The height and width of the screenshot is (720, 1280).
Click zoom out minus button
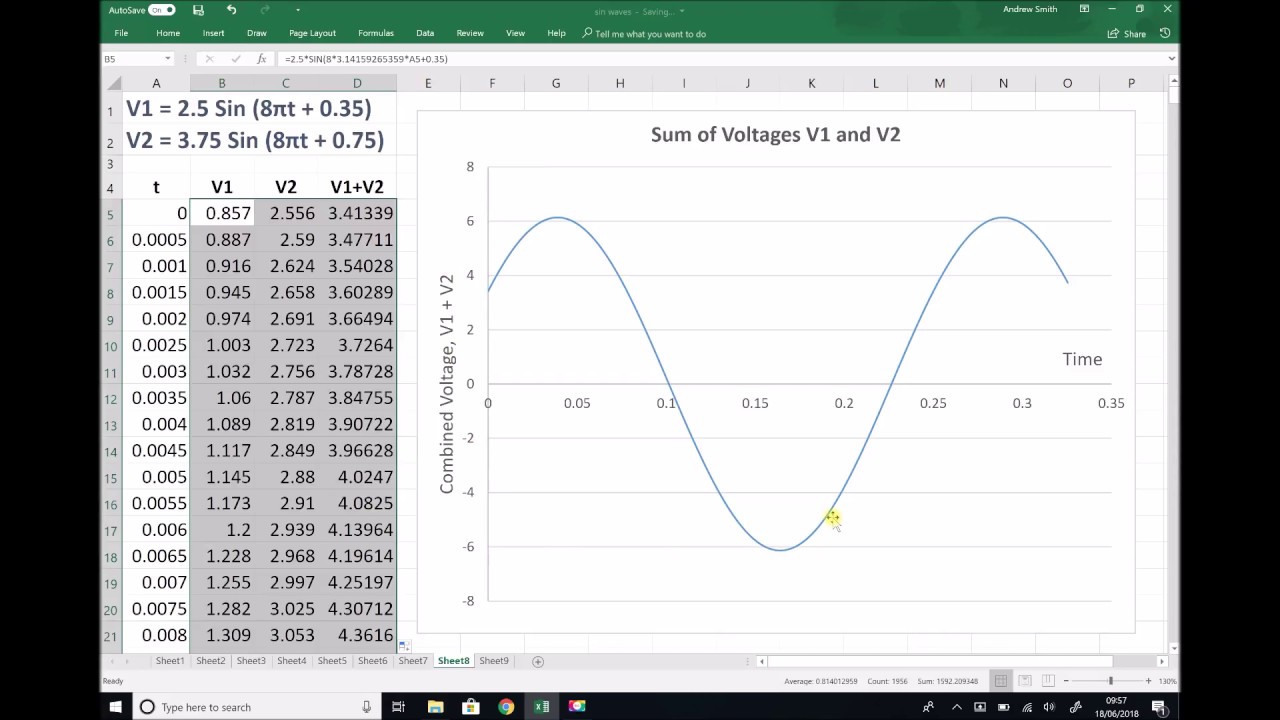tap(1067, 681)
